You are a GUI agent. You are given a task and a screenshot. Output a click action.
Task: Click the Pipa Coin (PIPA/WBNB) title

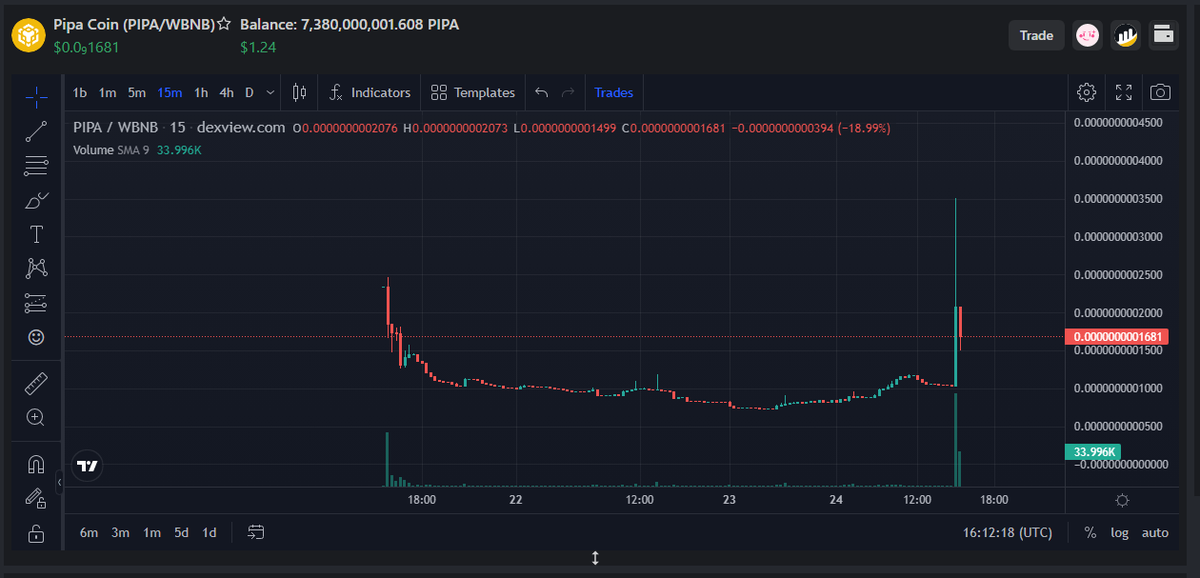pos(134,23)
